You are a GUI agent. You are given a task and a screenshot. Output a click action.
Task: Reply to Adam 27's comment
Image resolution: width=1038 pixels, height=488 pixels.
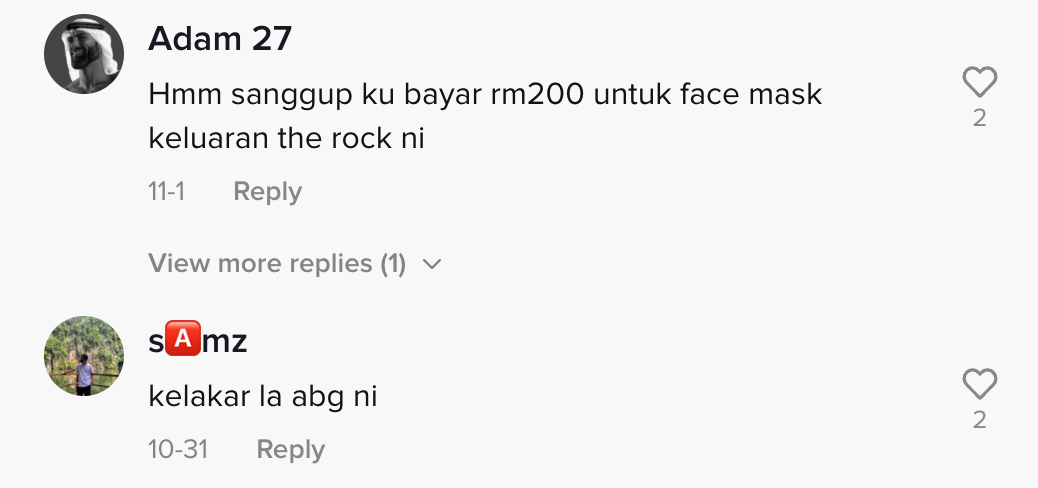point(267,191)
